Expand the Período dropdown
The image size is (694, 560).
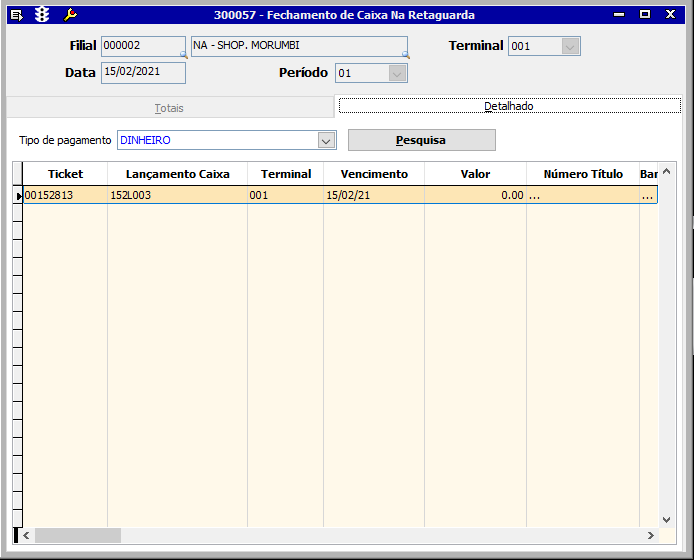397,73
